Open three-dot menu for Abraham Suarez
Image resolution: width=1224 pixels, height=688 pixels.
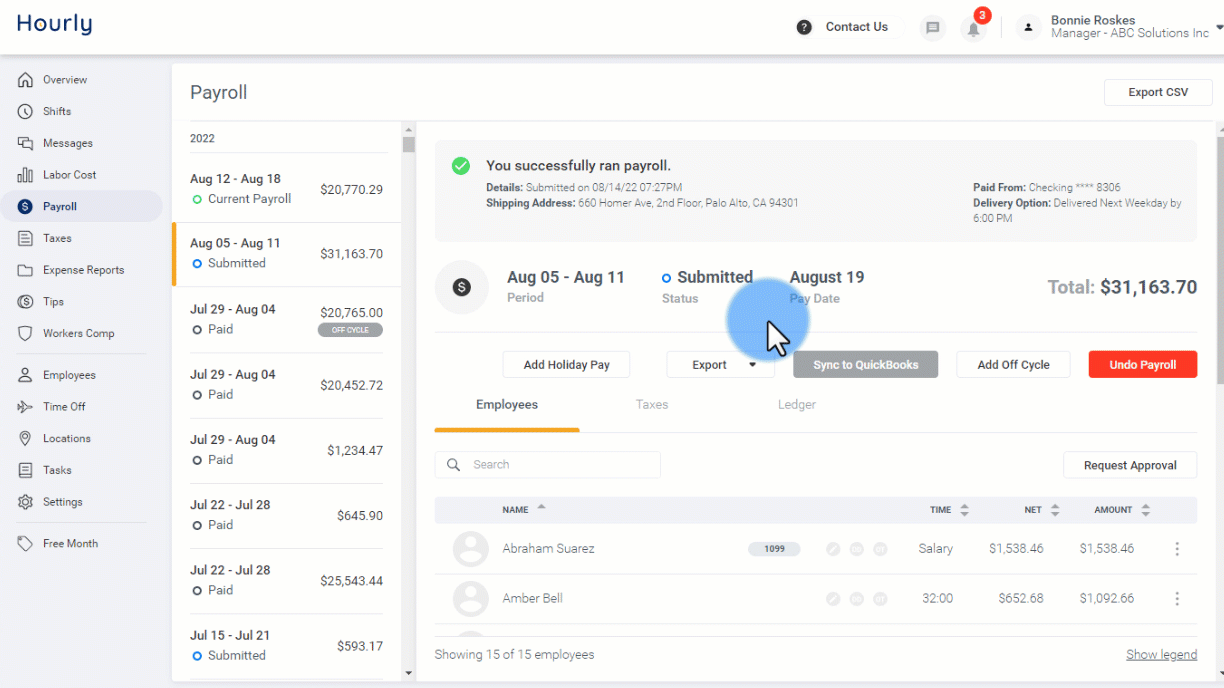click(1177, 549)
